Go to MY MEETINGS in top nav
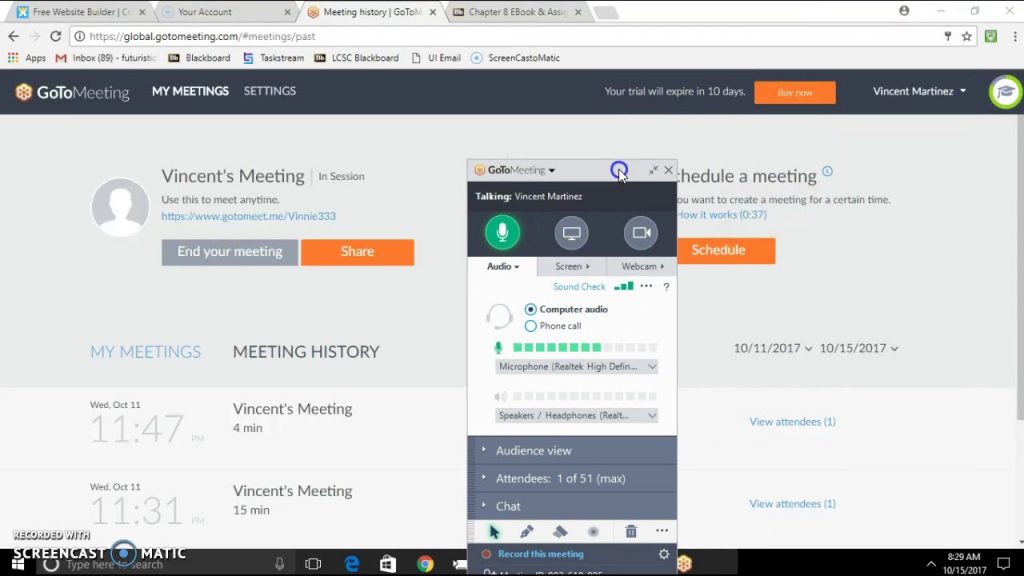This screenshot has width=1024, height=576. coord(190,91)
